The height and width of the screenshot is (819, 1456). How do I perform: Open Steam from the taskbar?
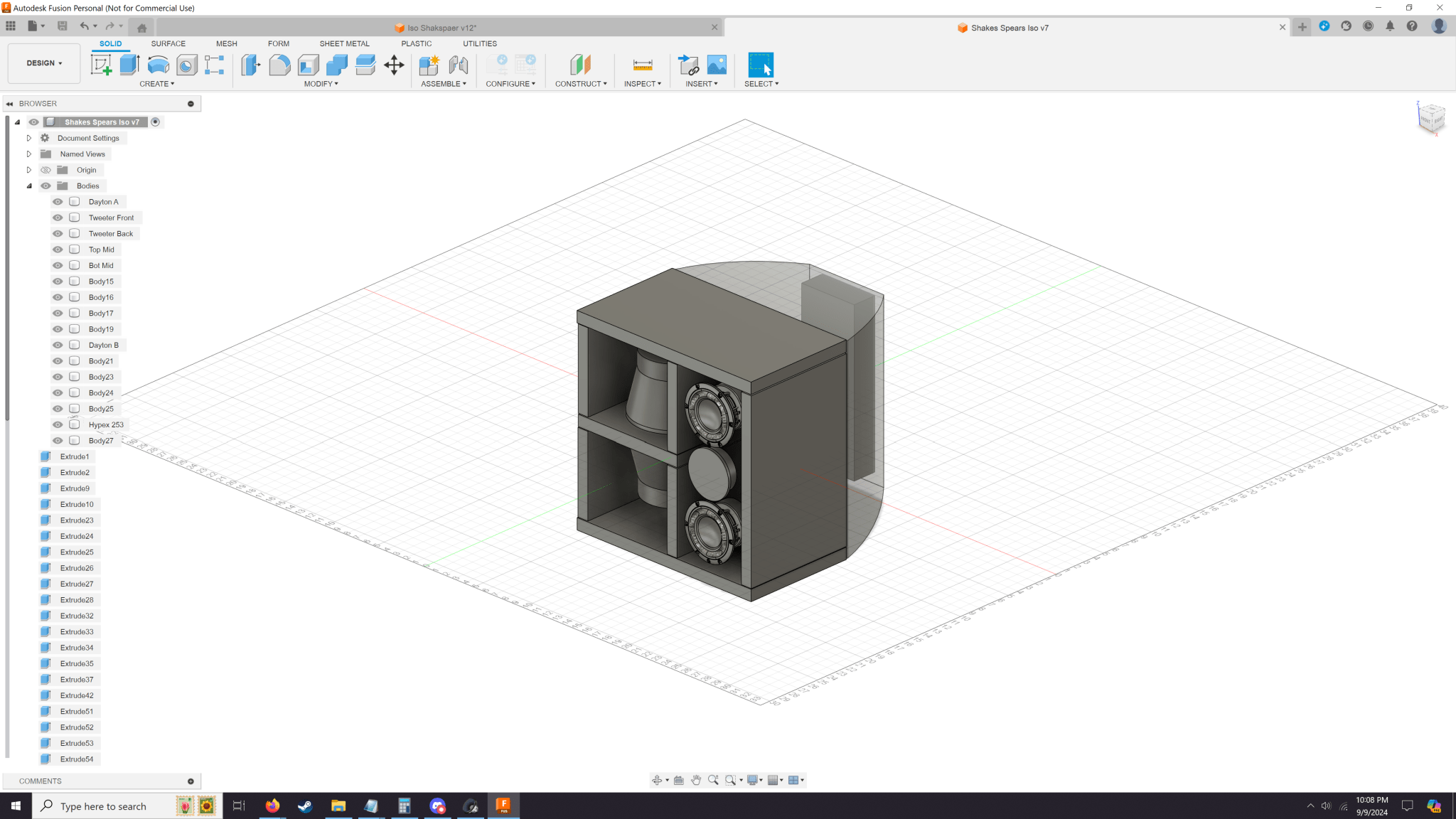coord(305,806)
